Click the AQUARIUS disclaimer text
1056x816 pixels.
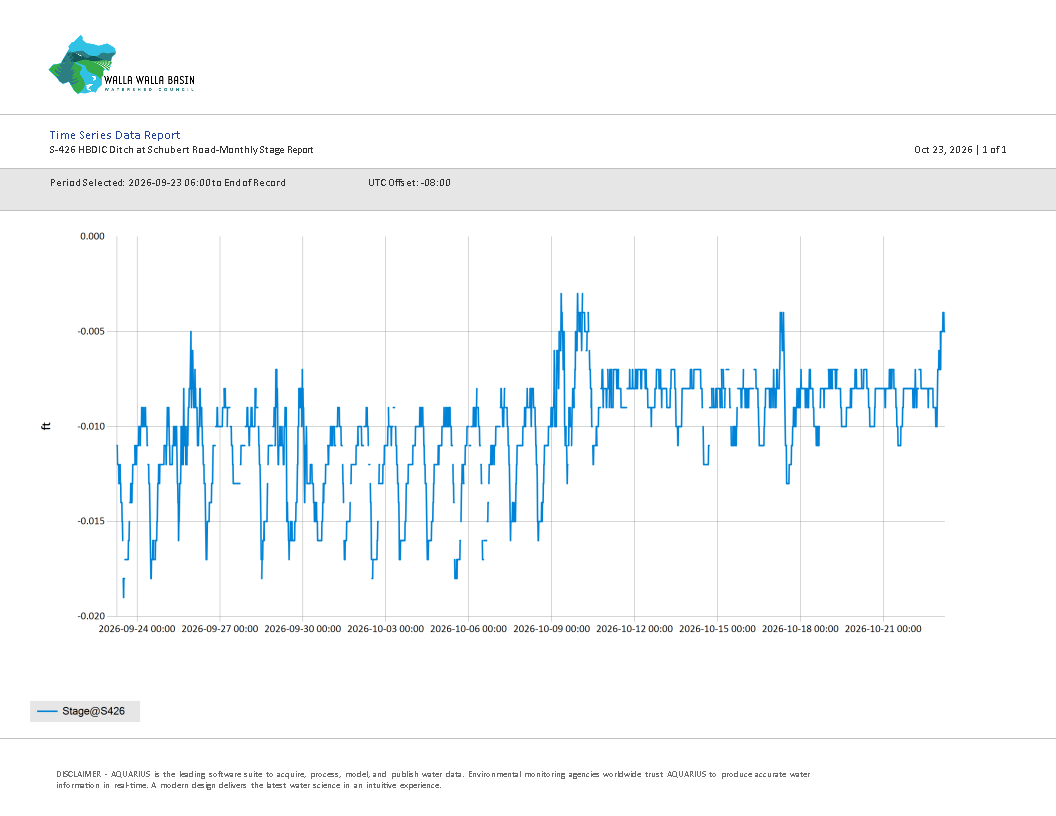coord(433,780)
